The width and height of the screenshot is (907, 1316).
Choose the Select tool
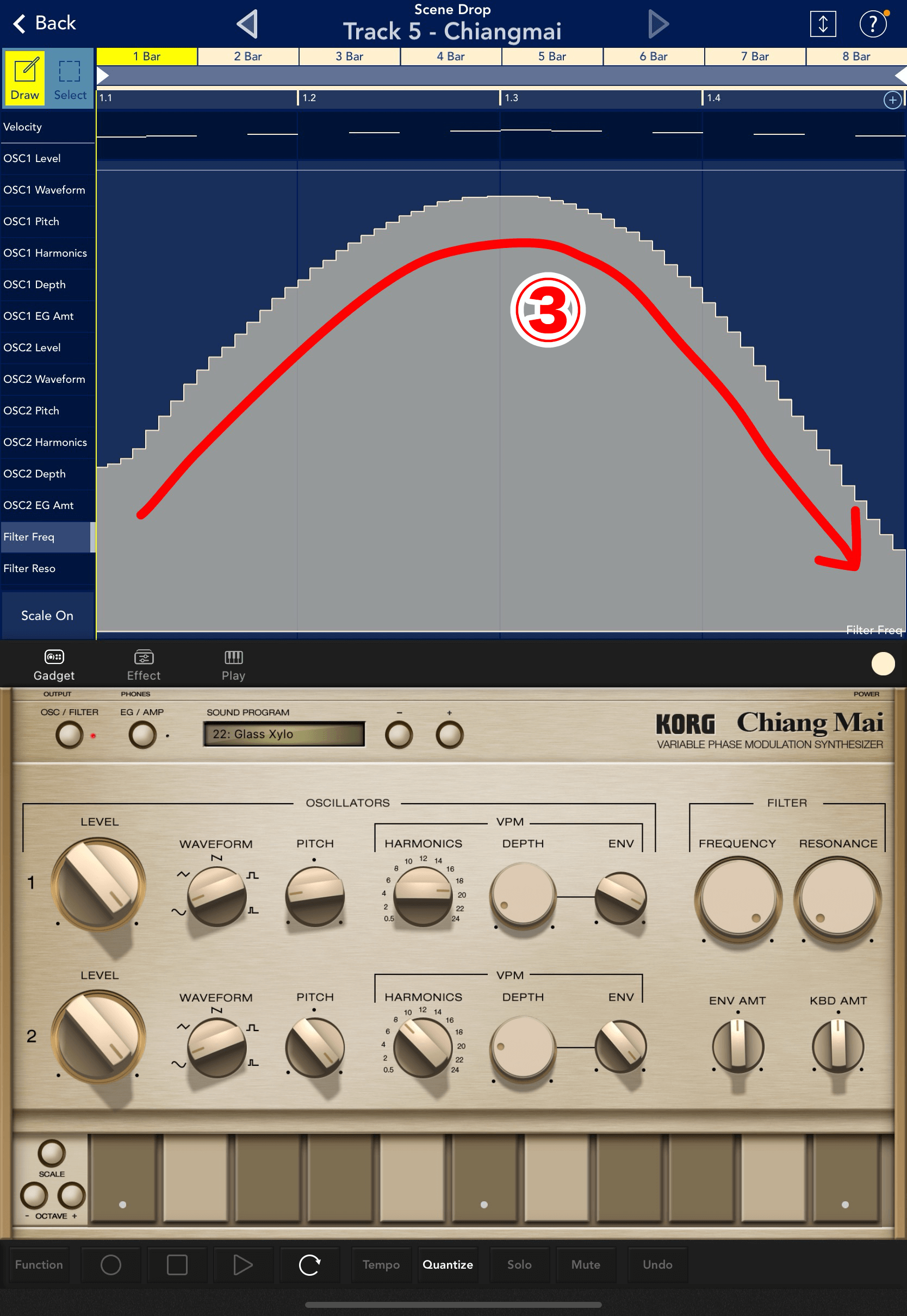click(x=70, y=77)
